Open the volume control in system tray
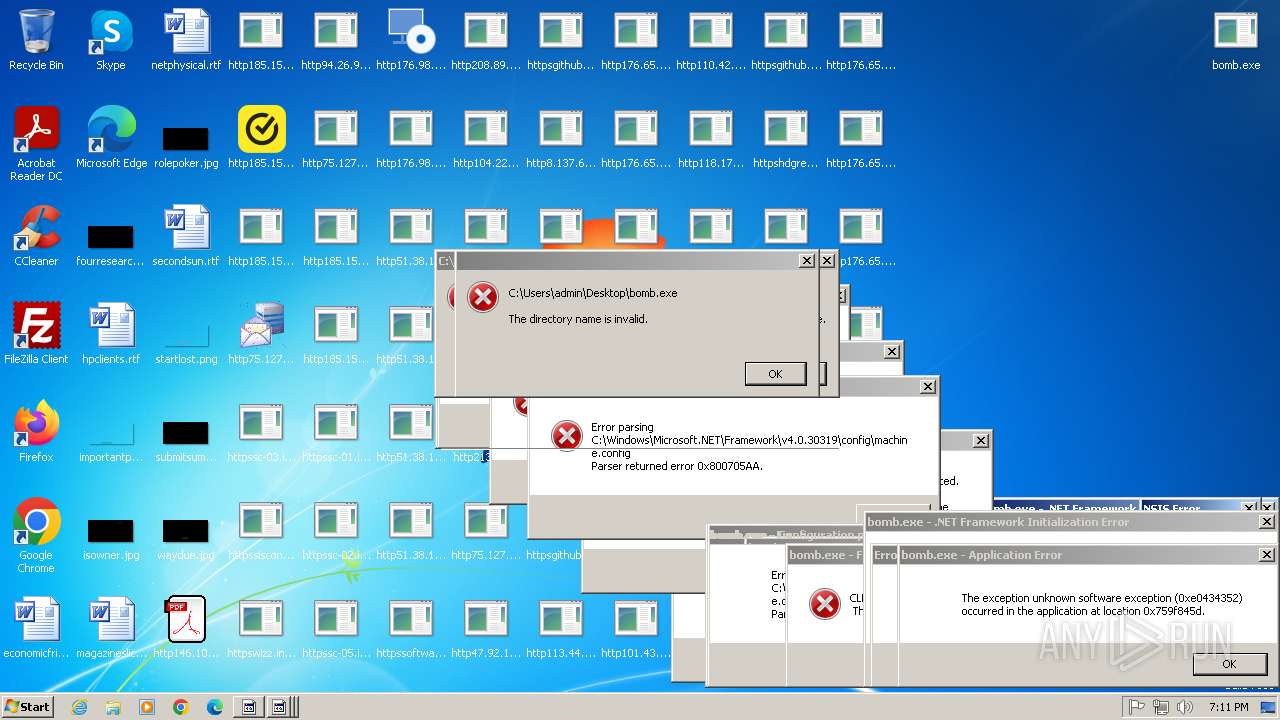 (x=1187, y=707)
